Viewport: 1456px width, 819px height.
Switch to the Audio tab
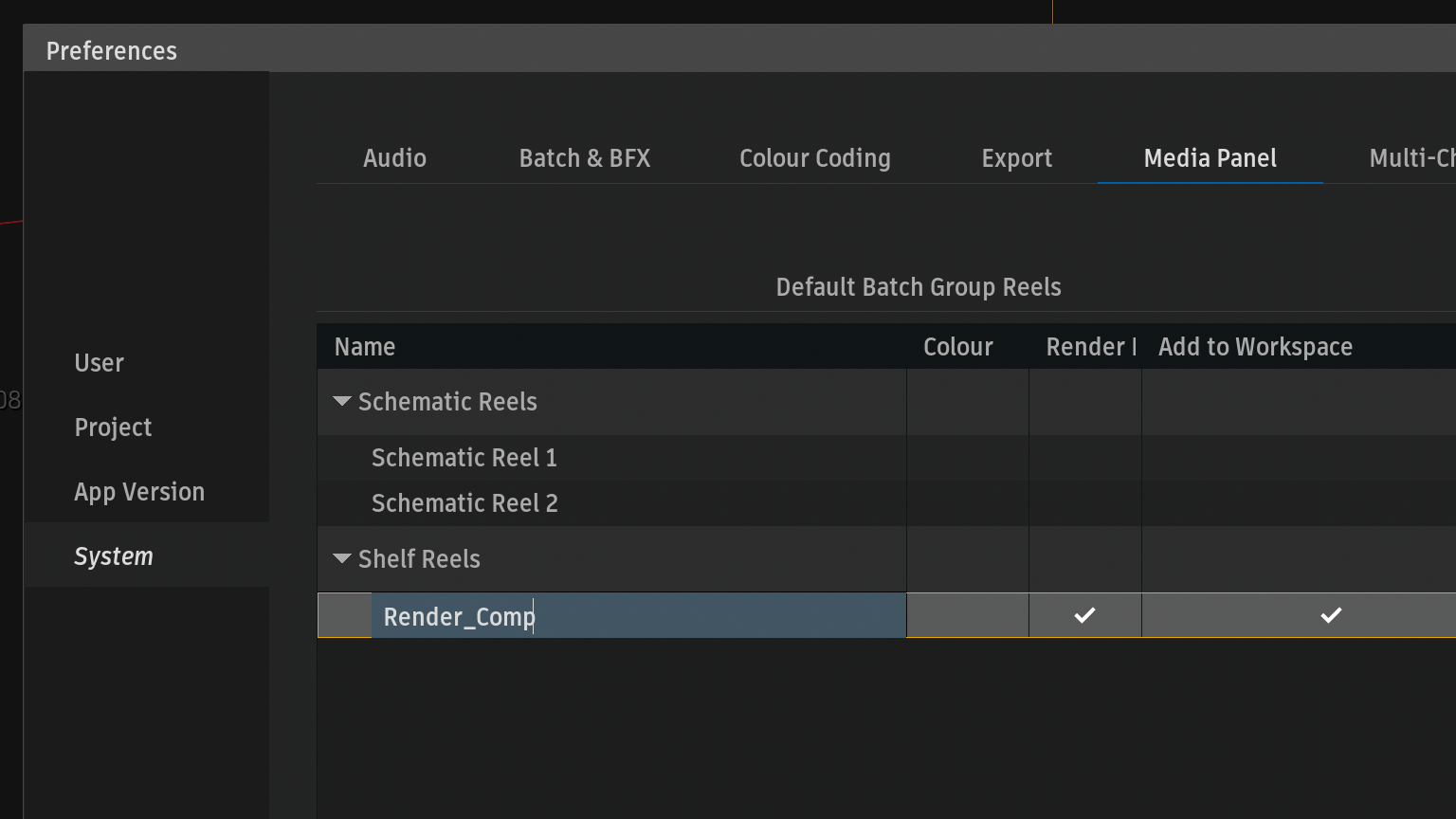click(x=394, y=158)
